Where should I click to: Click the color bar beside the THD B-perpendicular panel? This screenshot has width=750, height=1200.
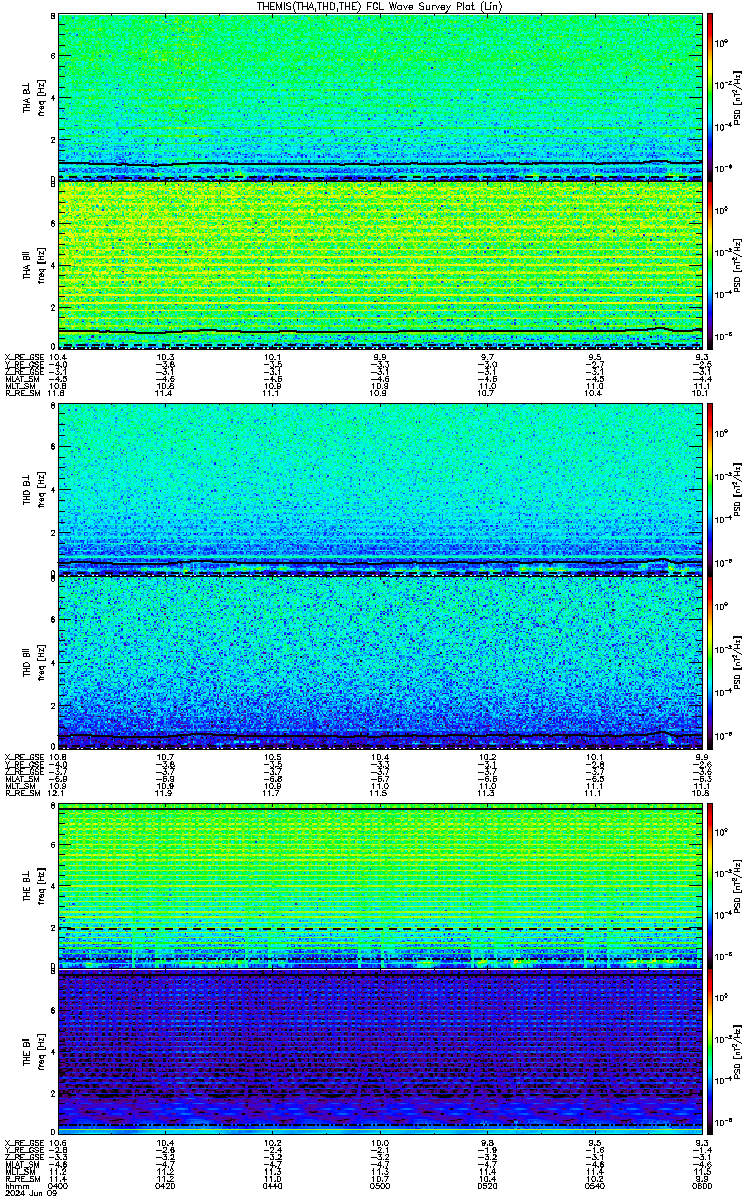(x=710, y=488)
